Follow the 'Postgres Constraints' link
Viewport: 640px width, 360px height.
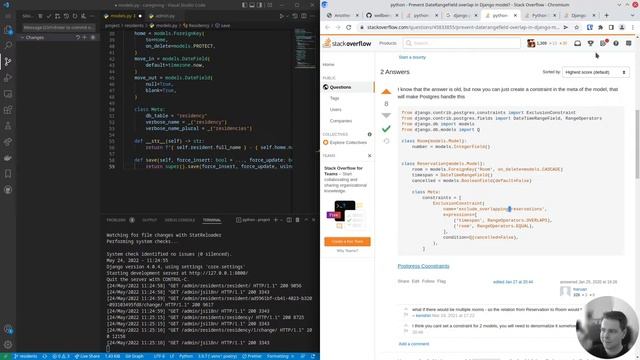[x=423, y=266]
